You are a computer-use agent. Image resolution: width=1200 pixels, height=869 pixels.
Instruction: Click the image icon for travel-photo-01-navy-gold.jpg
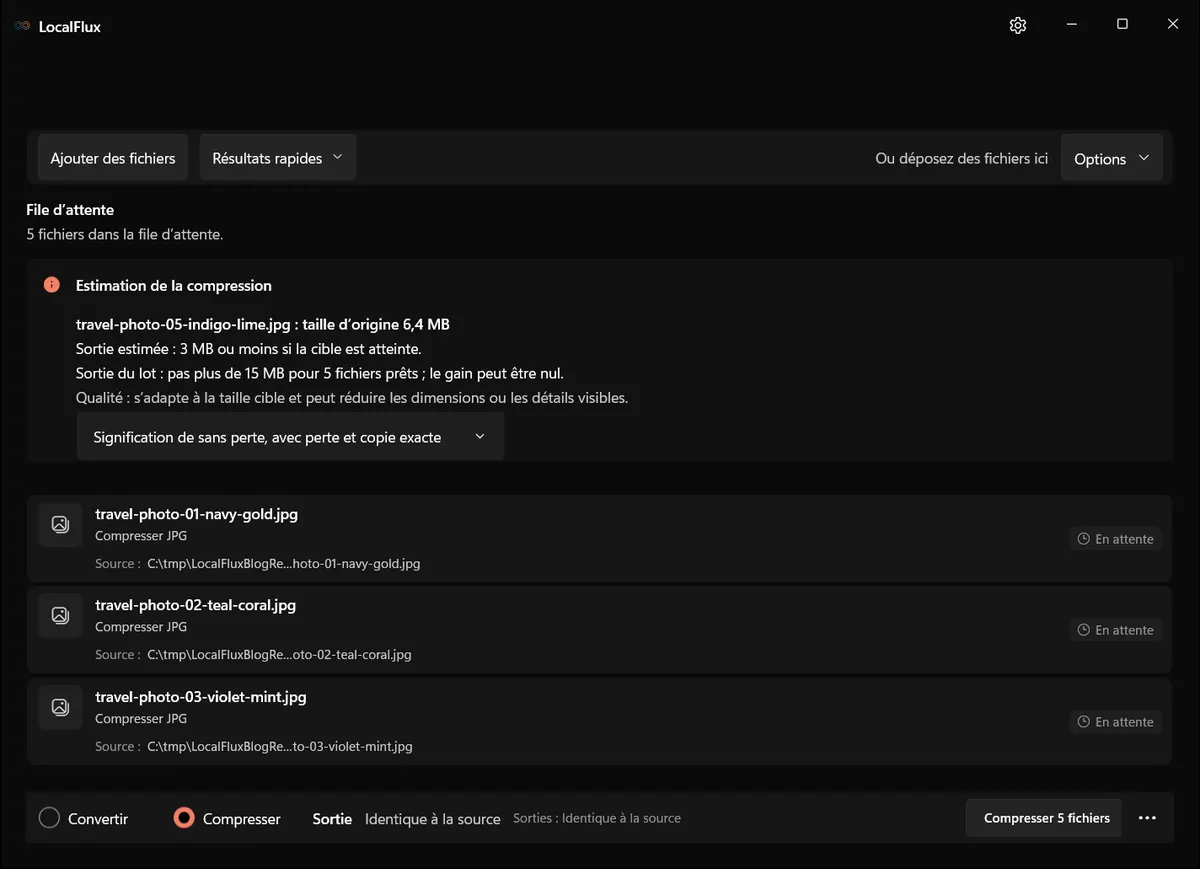coord(60,524)
